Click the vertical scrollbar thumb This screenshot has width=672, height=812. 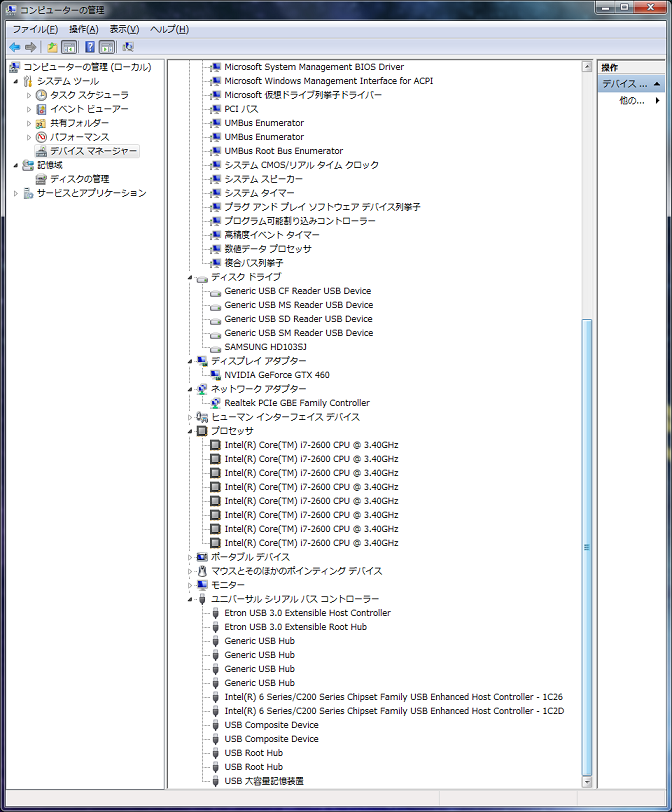pyautogui.click(x=587, y=548)
